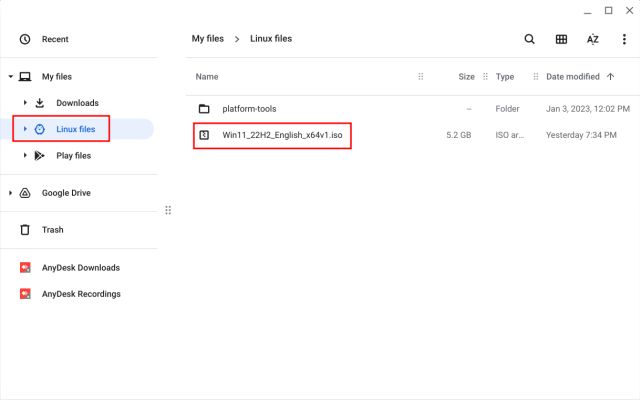The width and height of the screenshot is (640, 400).
Task: Open the search icon in toolbar
Action: [529, 39]
